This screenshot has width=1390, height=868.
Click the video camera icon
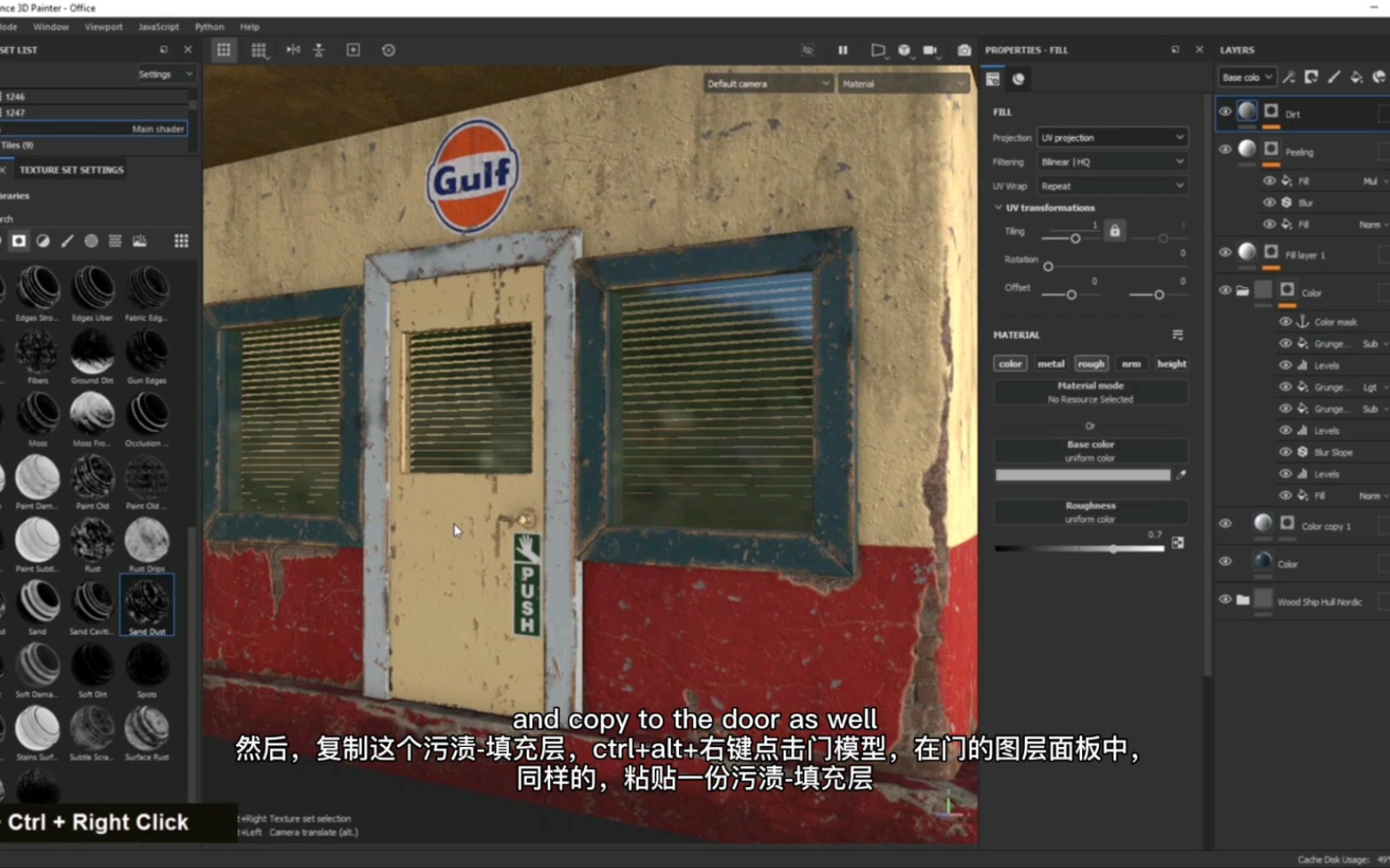point(930,50)
